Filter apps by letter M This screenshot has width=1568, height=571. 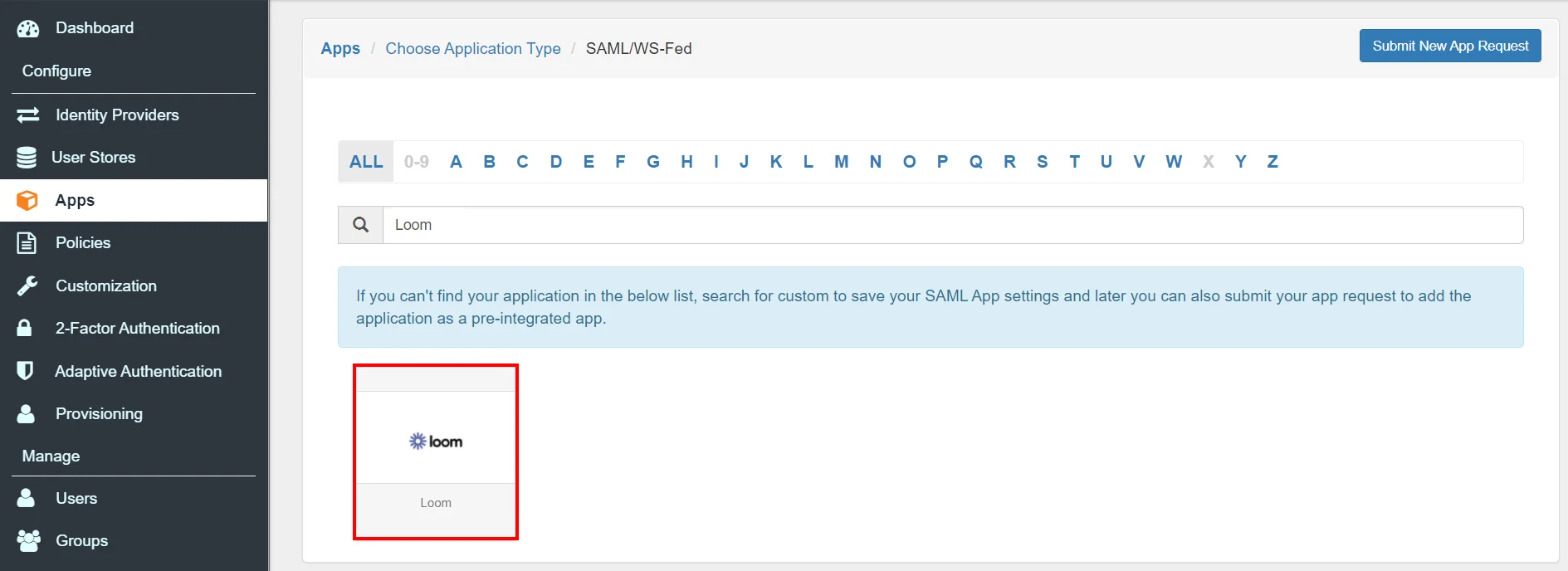(842, 162)
